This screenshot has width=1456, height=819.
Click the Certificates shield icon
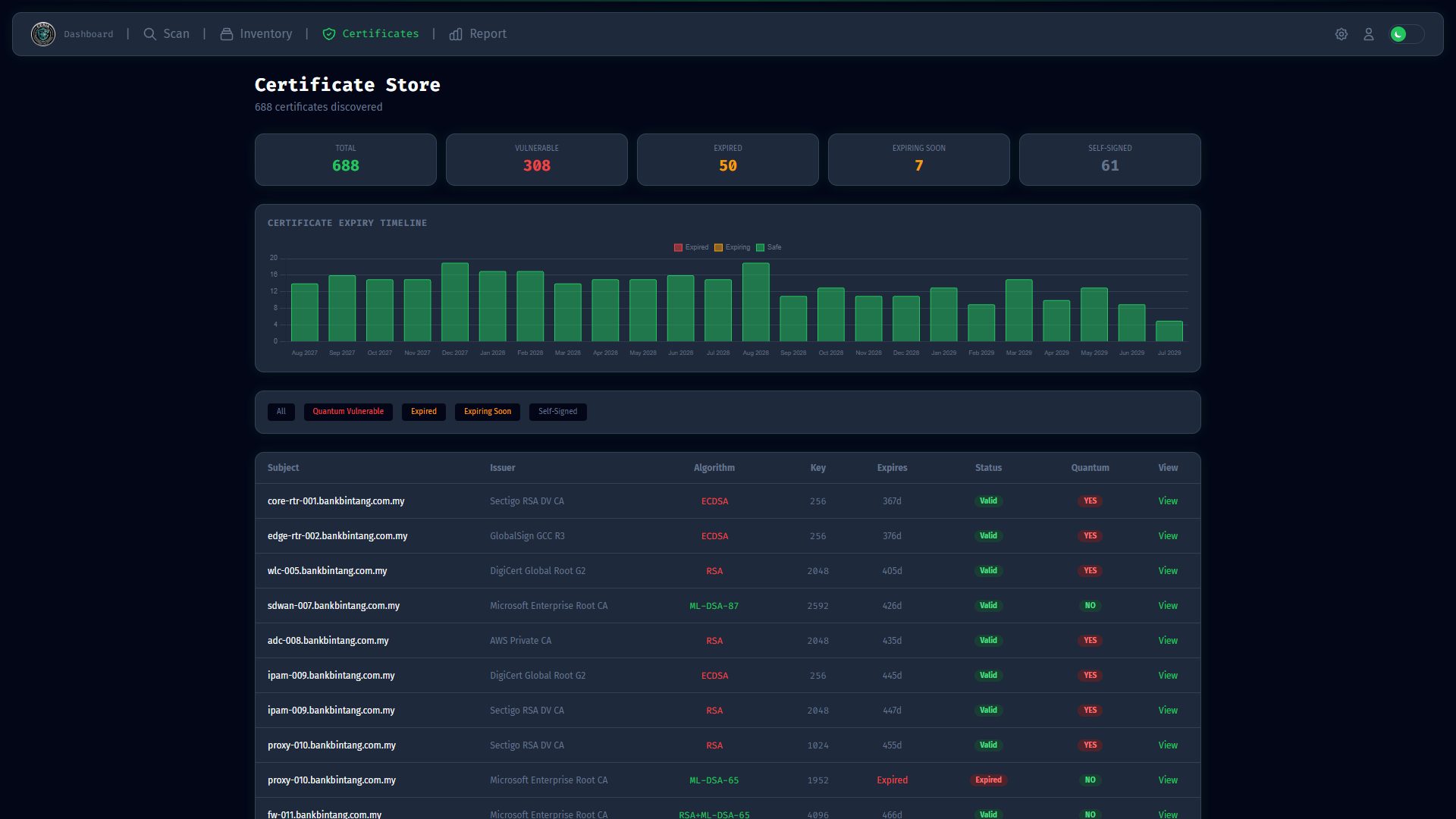point(329,34)
